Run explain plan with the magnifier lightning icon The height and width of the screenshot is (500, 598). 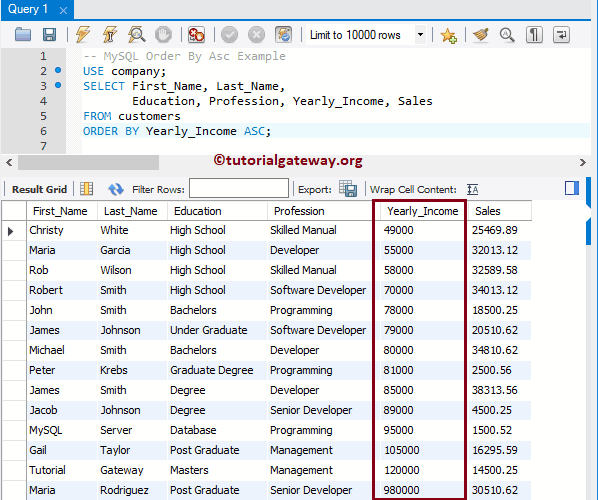point(136,35)
